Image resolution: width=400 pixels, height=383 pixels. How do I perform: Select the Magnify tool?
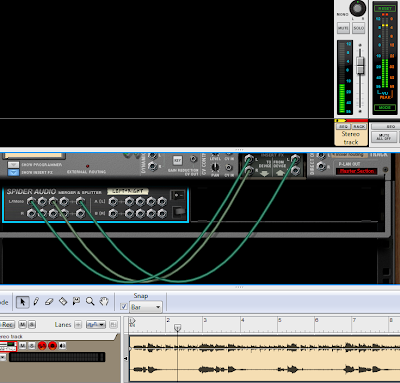[90, 302]
